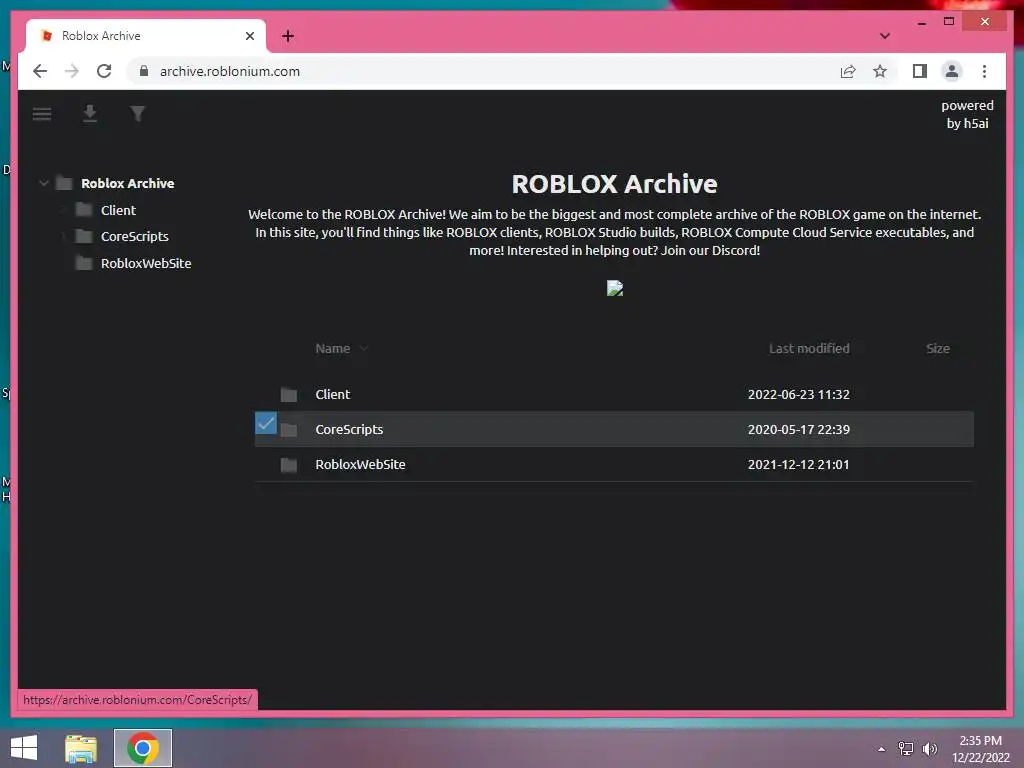Image resolution: width=1024 pixels, height=768 pixels.
Task: Click the 2021-12-12 21:01 date text
Action: coord(798,464)
